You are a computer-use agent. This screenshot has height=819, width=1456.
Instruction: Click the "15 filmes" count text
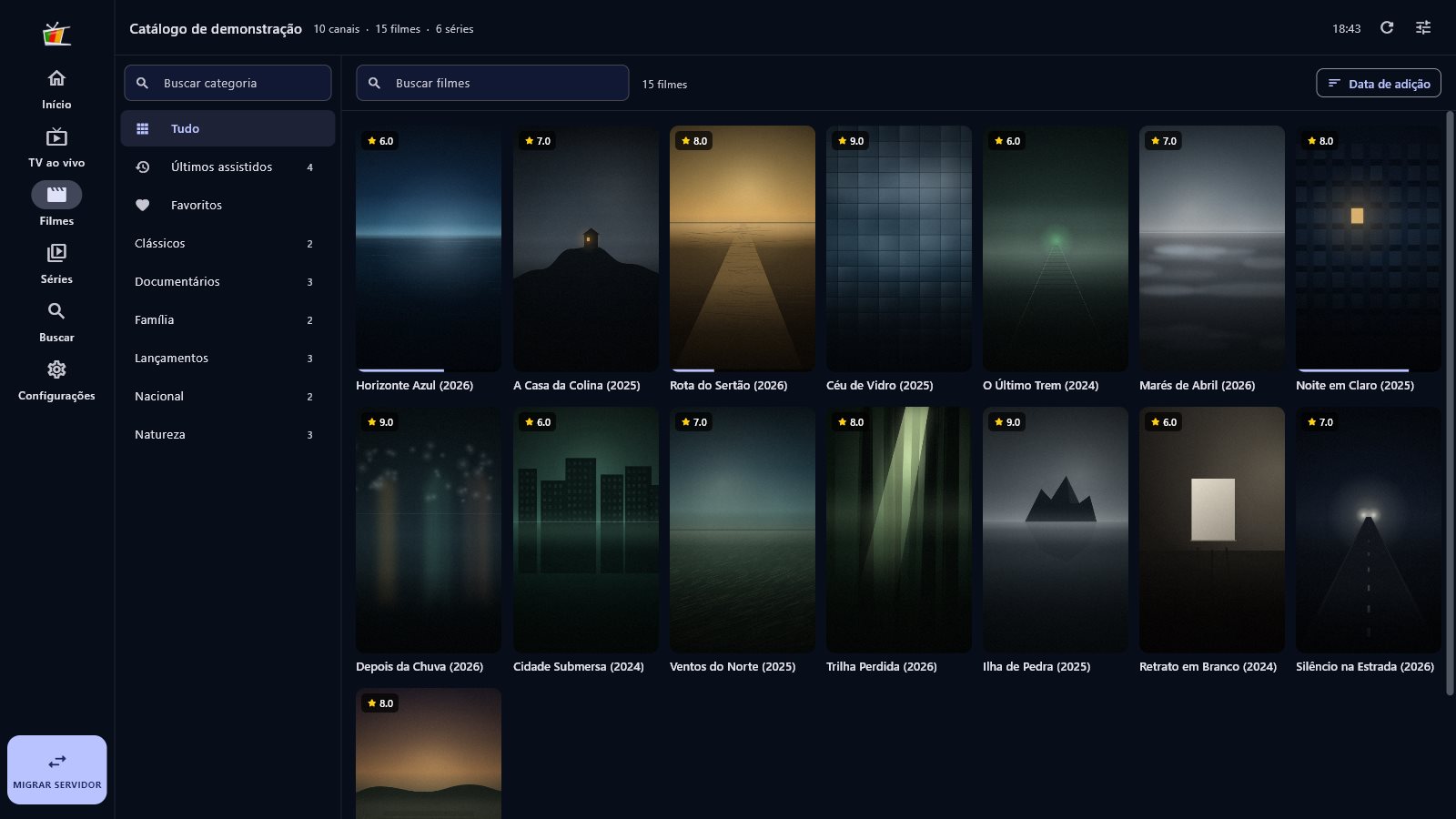[x=664, y=84]
